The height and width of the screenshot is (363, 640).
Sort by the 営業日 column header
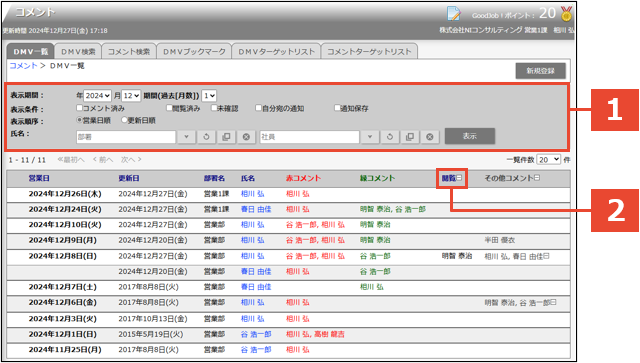pyautogui.click(x=39, y=178)
